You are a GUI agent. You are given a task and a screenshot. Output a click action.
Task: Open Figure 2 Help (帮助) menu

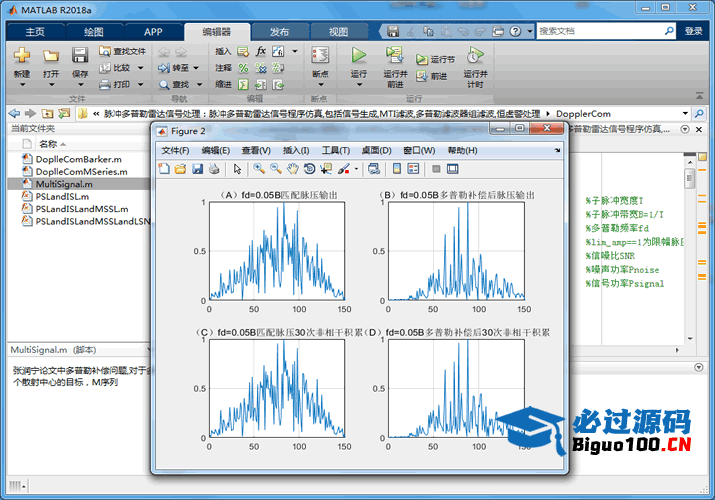(462, 150)
